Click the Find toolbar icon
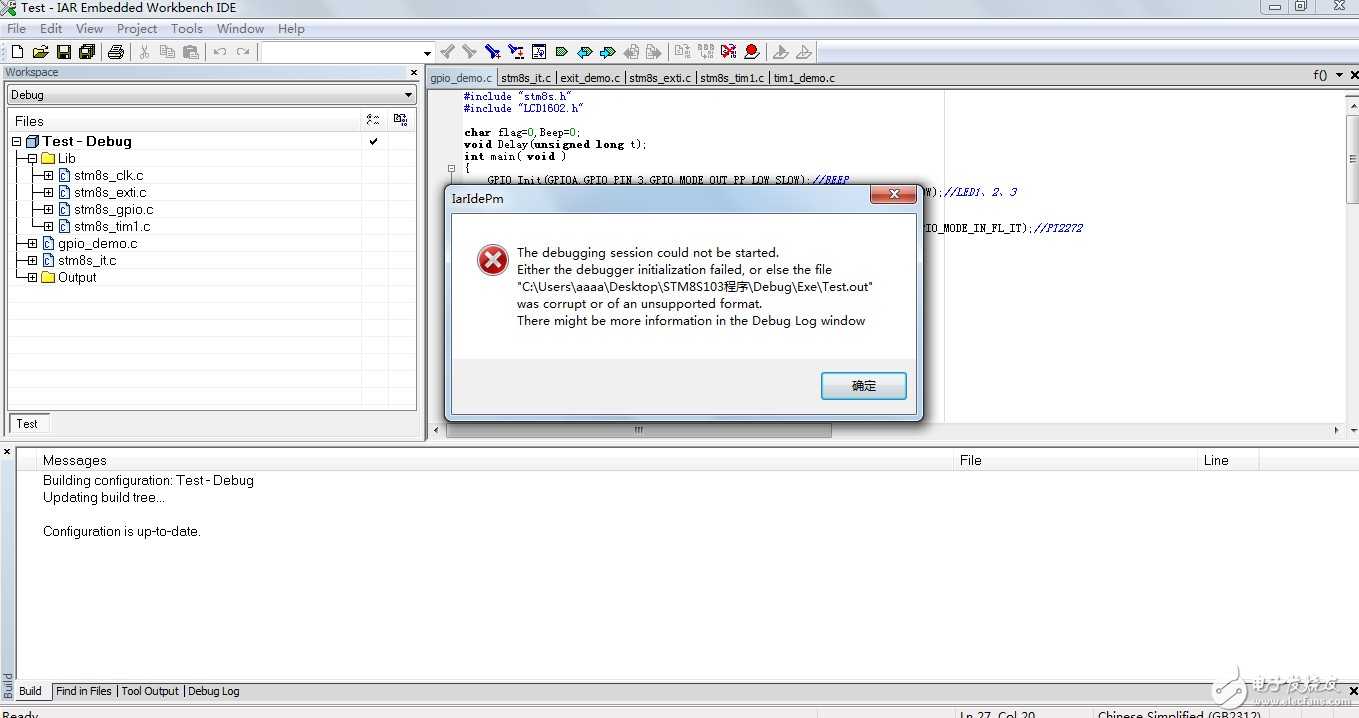Image resolution: width=1359 pixels, height=718 pixels. 493,52
